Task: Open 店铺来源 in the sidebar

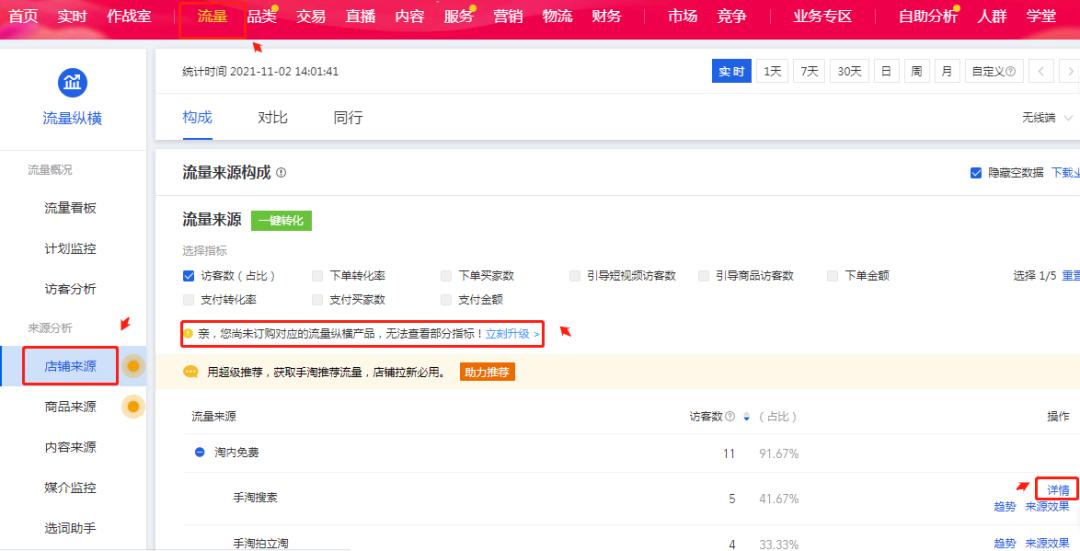Action: tap(70, 366)
